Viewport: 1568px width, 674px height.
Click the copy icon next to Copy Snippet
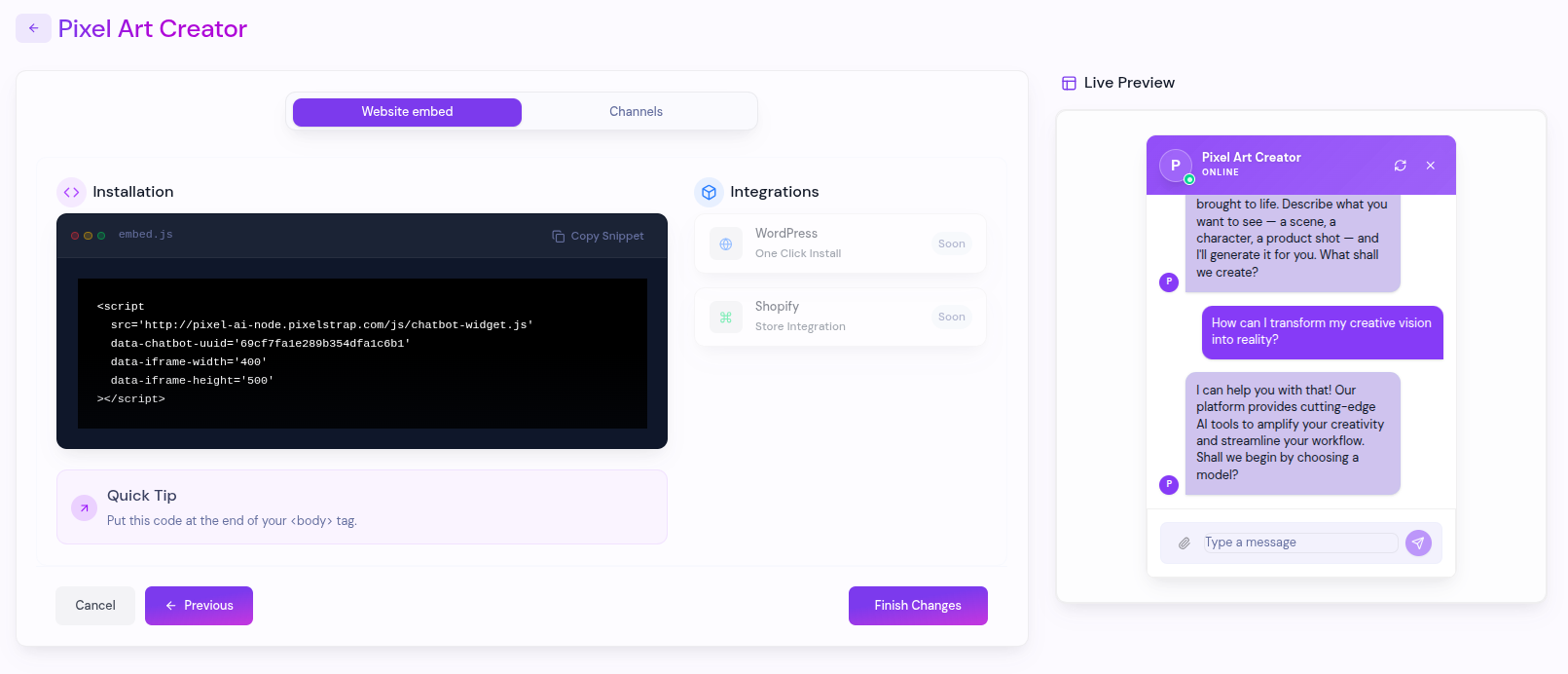[x=559, y=236]
